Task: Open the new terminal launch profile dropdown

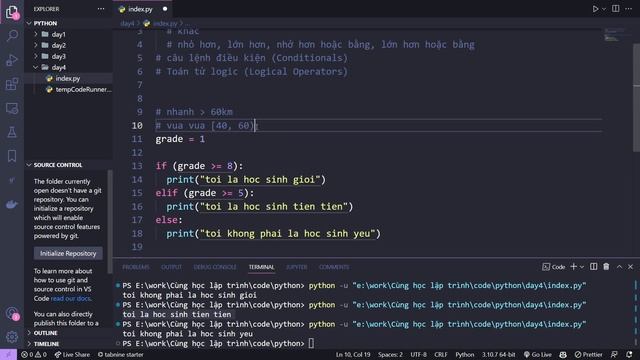Action: (582, 267)
